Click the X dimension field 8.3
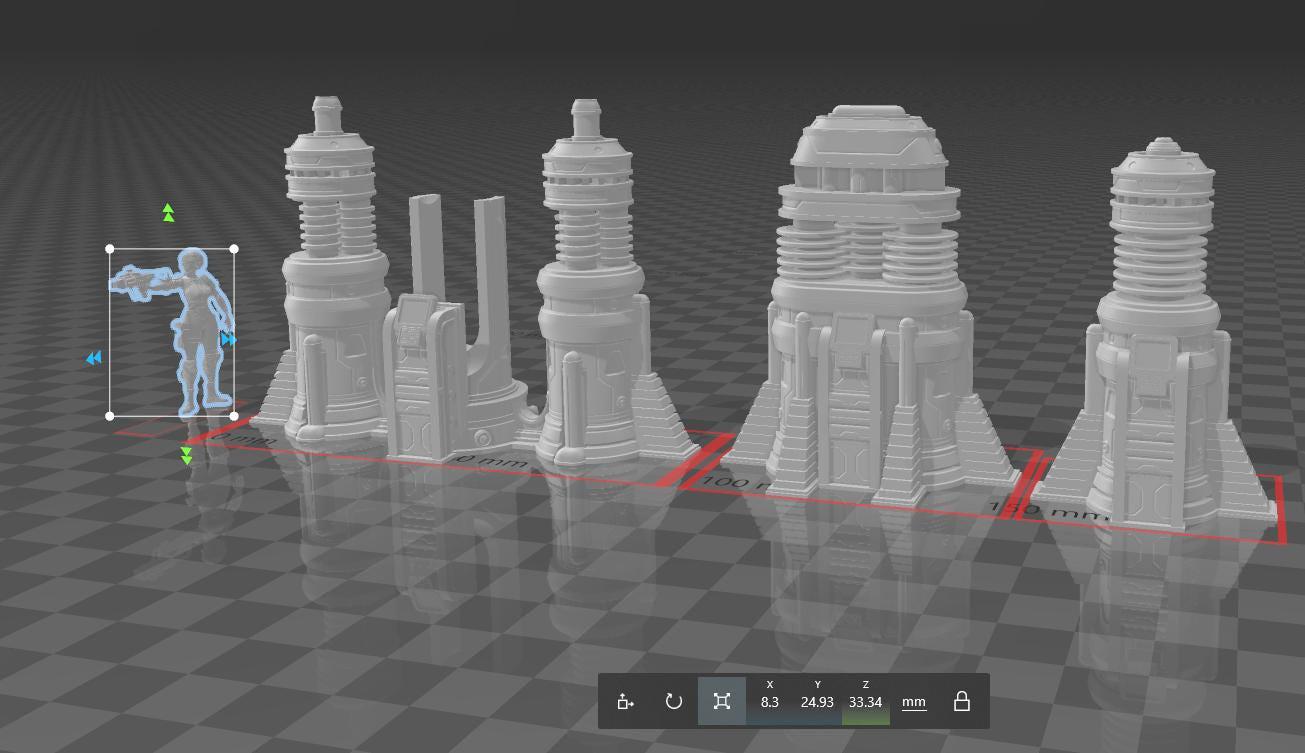 [x=769, y=702]
